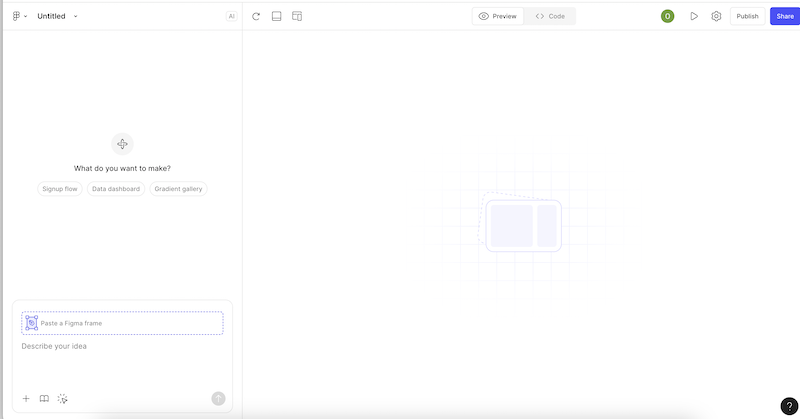Click the sparkle icon above prompt heading
800x419 pixels.
122,144
